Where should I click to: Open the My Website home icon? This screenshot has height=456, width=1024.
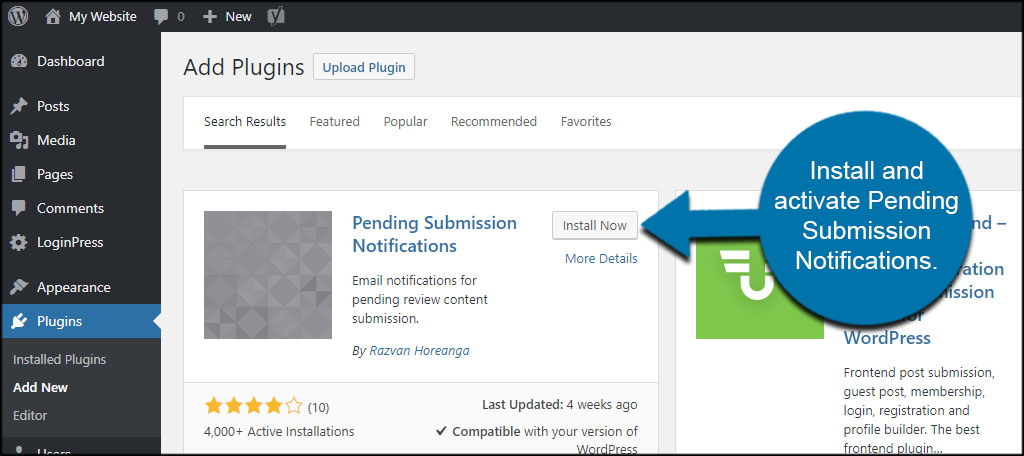pyautogui.click(x=52, y=16)
